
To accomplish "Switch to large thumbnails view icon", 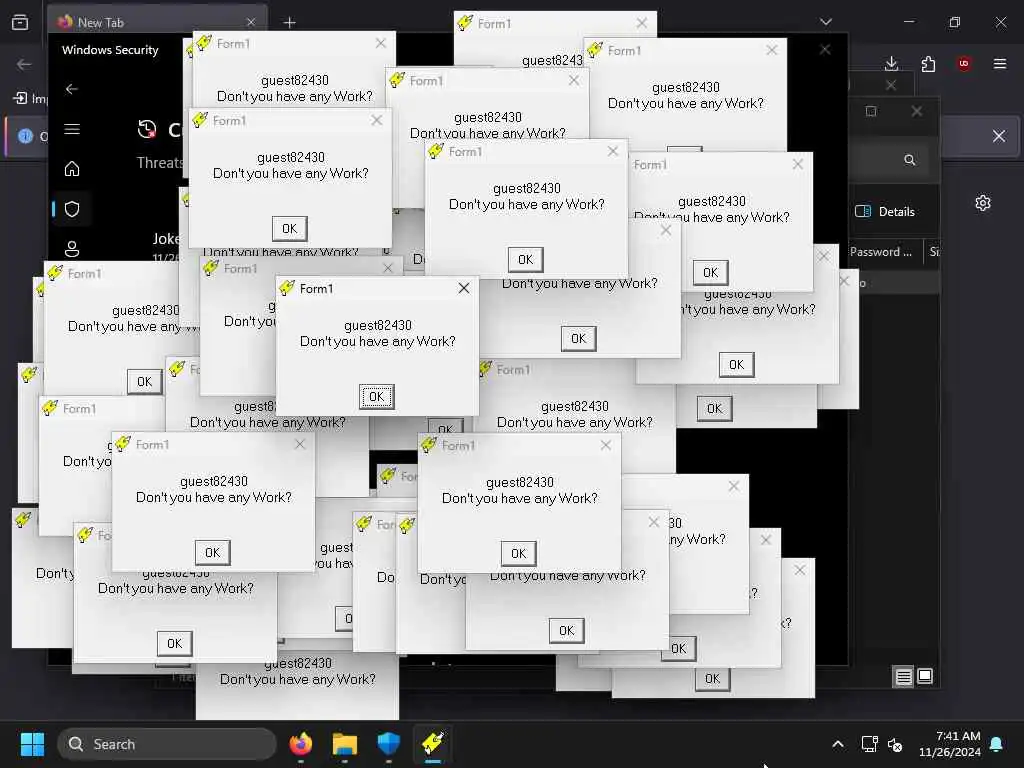I will pyautogui.click(x=925, y=677).
